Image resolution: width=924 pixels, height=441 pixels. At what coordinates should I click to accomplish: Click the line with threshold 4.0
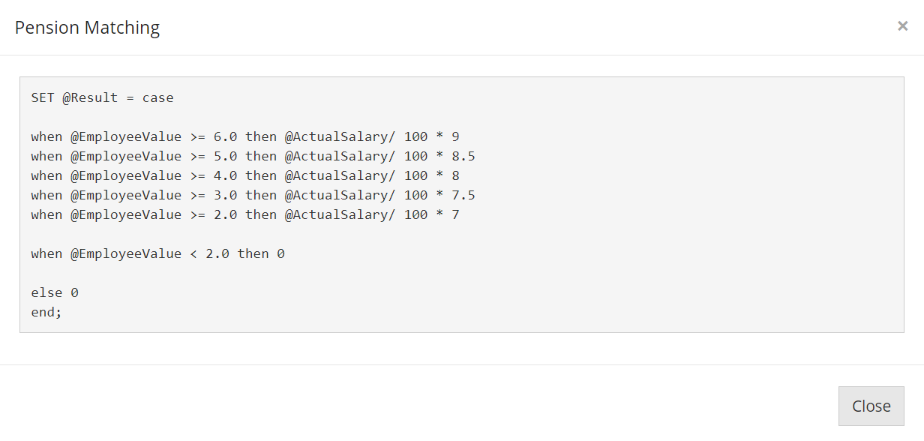tap(245, 176)
